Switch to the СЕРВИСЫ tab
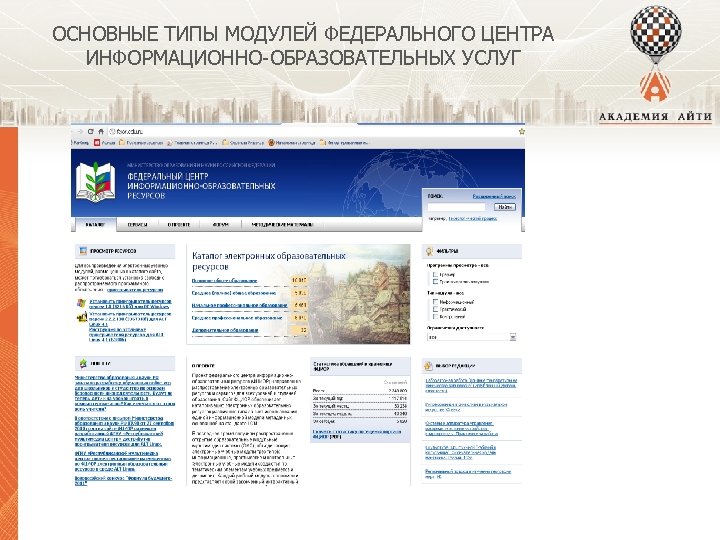 point(137,225)
